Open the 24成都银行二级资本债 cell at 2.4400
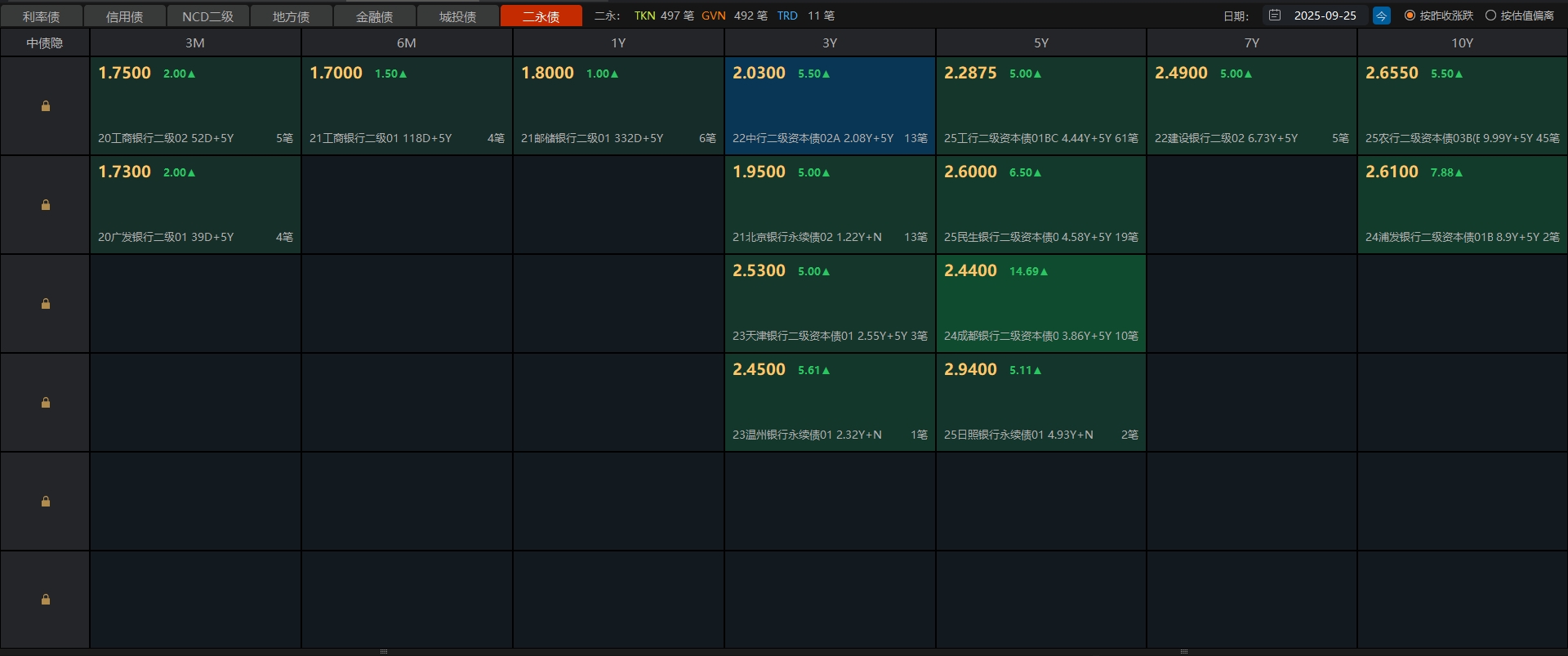The width and height of the screenshot is (1568, 656). (x=1040, y=304)
